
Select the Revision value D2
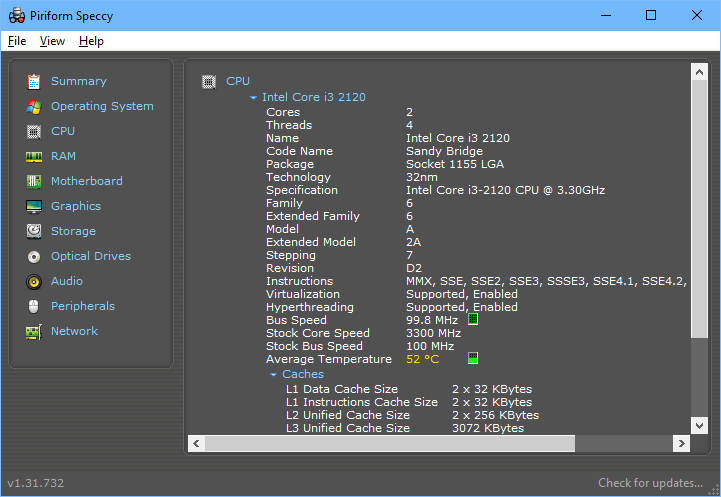point(413,268)
